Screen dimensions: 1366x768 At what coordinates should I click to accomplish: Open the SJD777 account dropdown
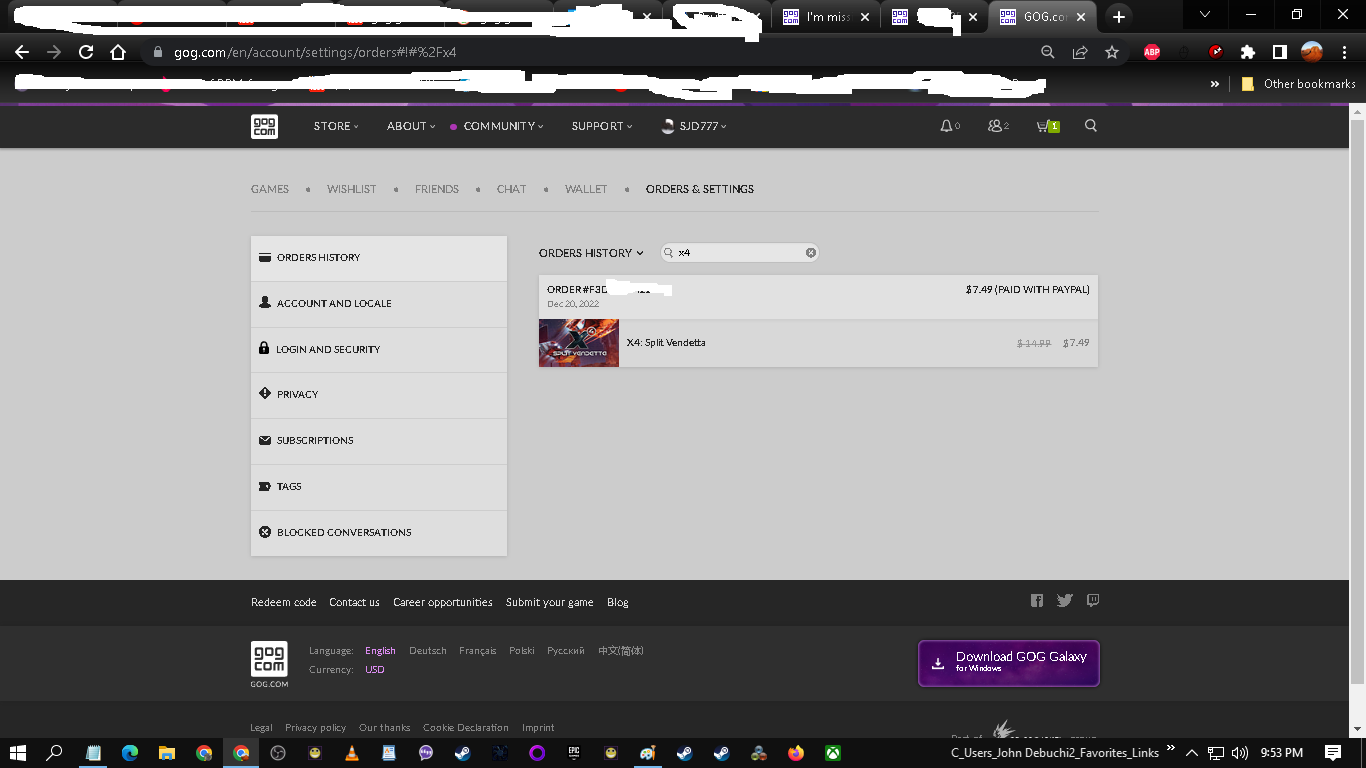[x=694, y=126]
